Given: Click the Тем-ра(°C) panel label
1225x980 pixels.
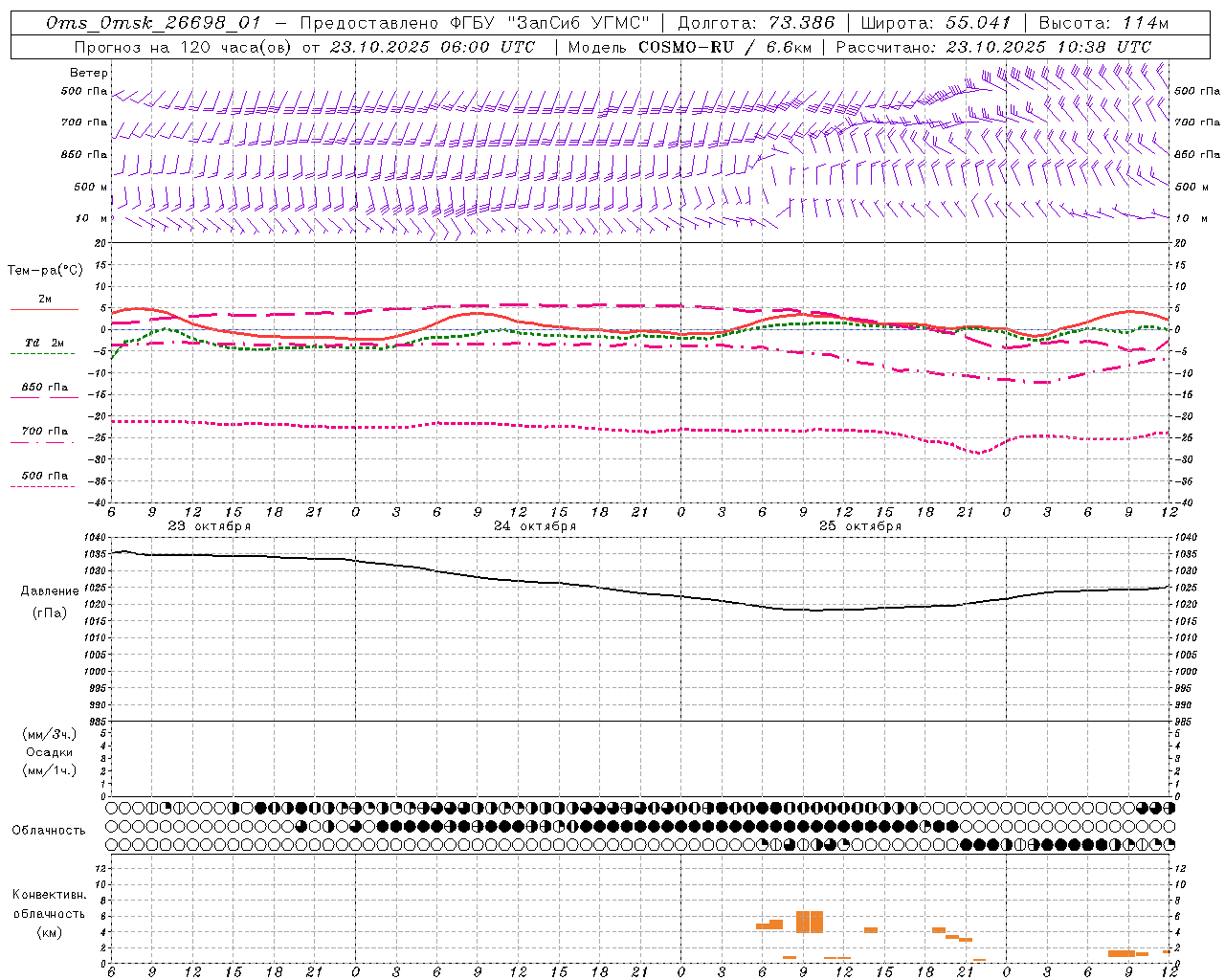Looking at the screenshot, I should (x=45, y=271).
